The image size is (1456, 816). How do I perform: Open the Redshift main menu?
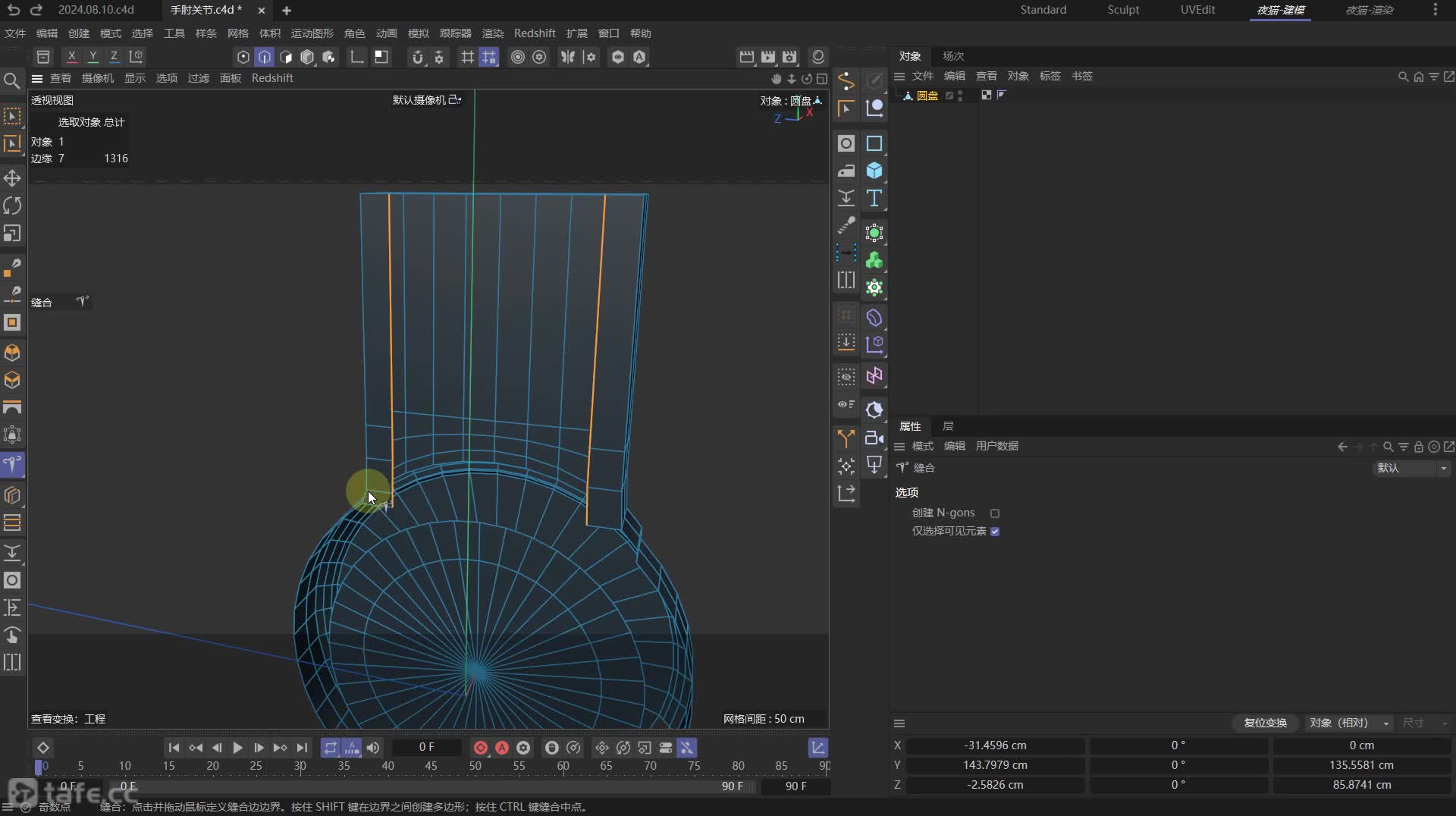click(x=535, y=33)
